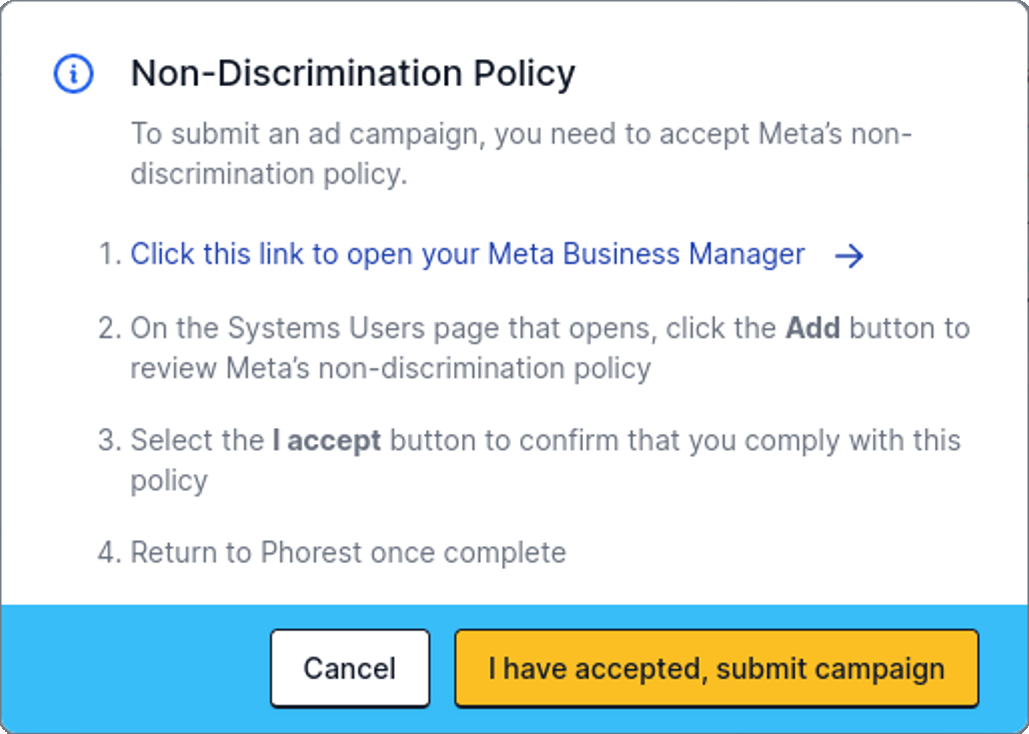Click the 'To submit an ad campaign' description text
Image resolution: width=1029 pixels, height=734 pixels.
tap(521, 154)
